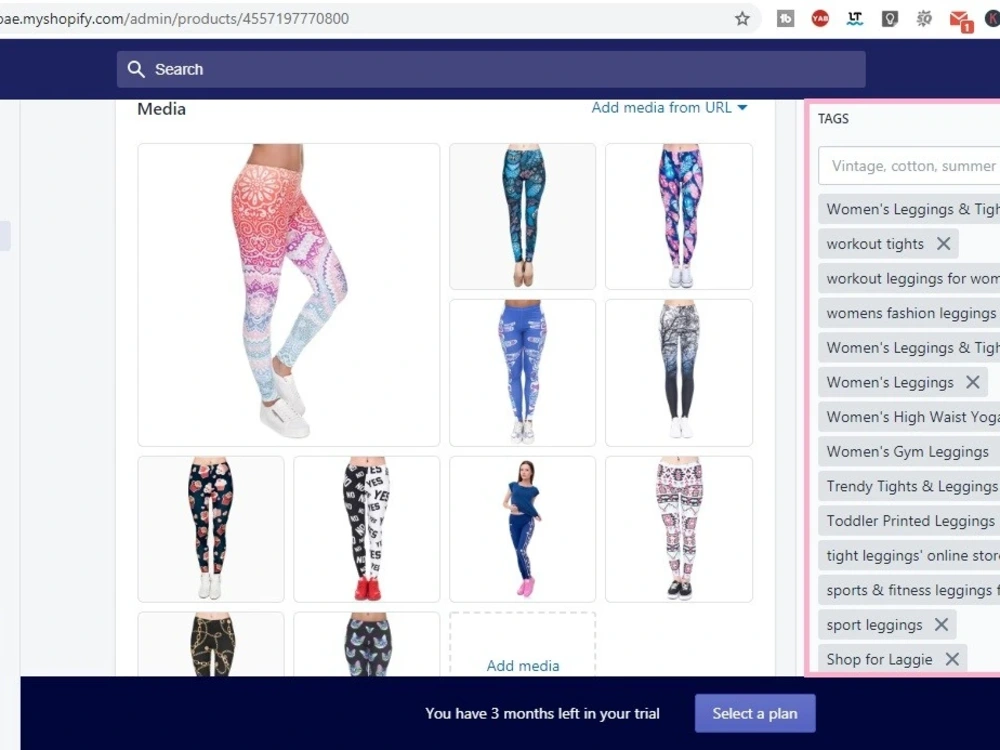Screen dimensions: 1000x750
Task: Click the browser address bar URL
Action: 175,18
